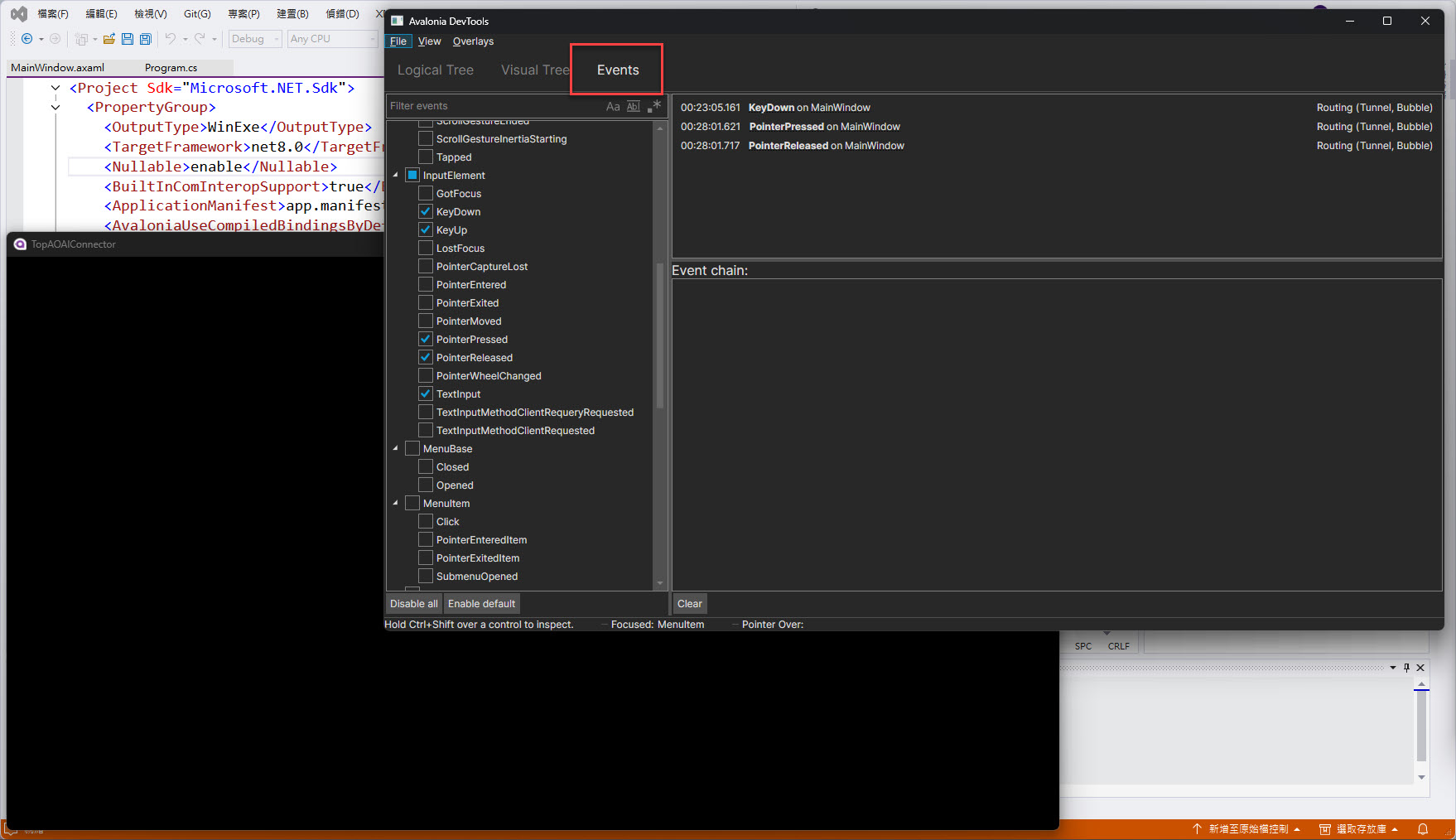
Task: Click the Save All double-floppy icon
Action: click(146, 39)
